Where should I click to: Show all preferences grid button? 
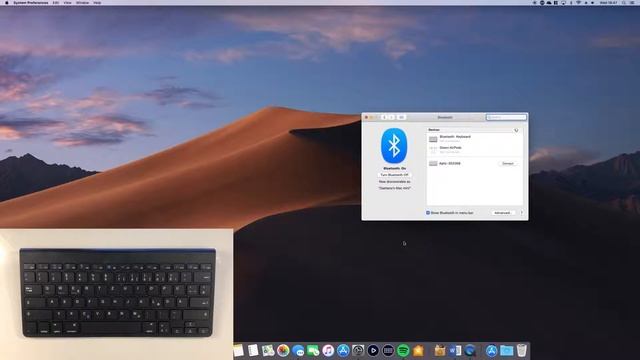[401, 117]
